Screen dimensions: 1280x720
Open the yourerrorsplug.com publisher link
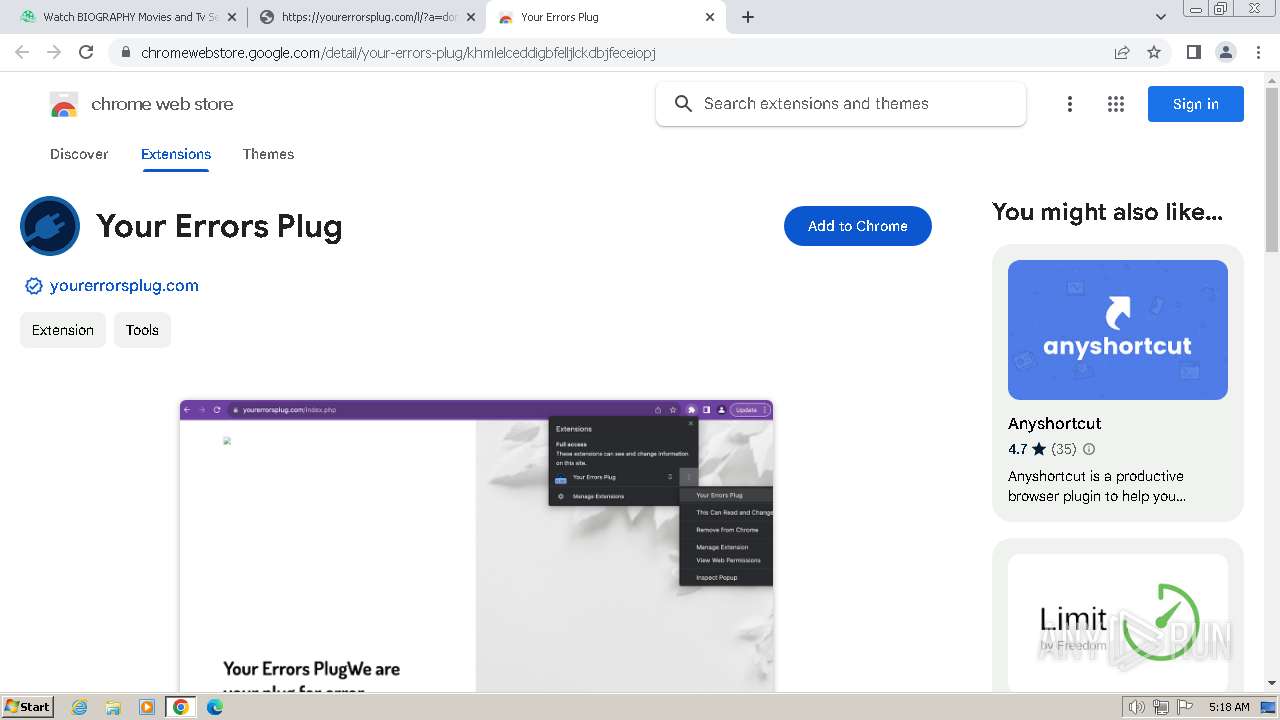click(124, 286)
